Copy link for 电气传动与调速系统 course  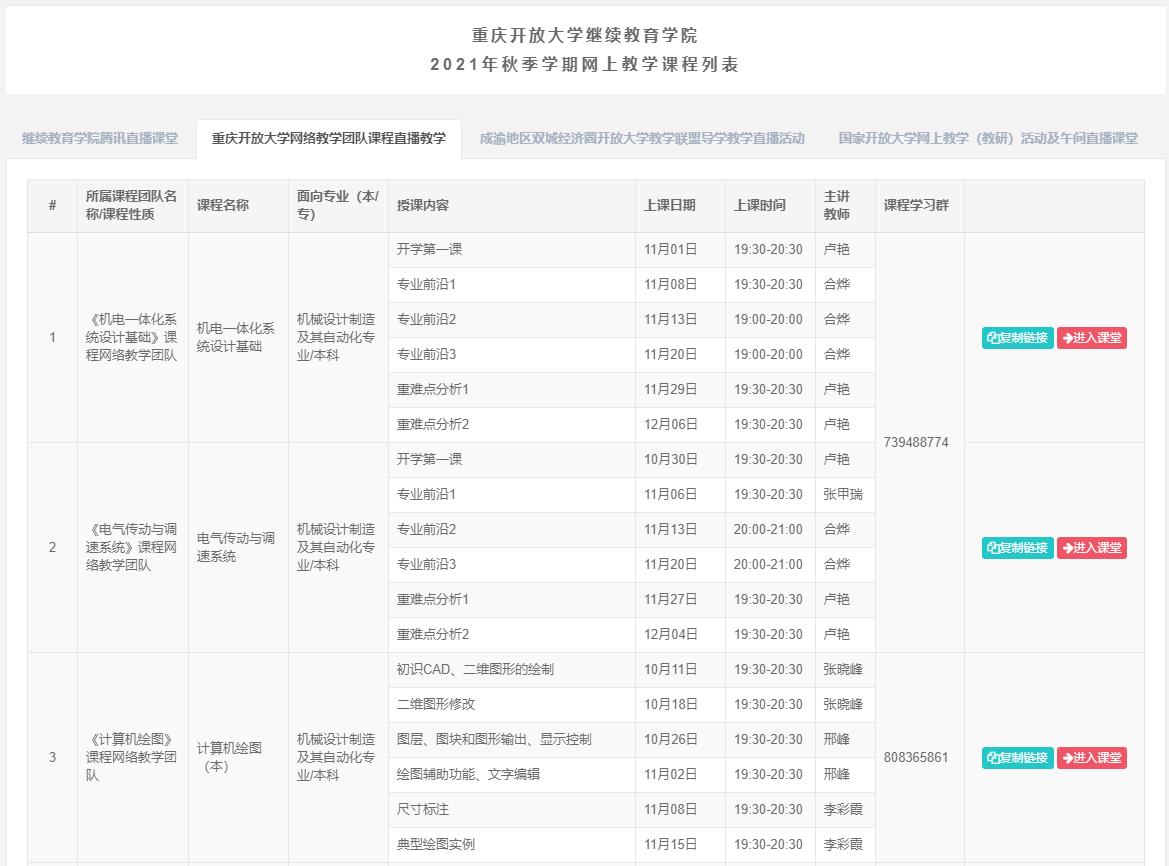click(1017, 548)
